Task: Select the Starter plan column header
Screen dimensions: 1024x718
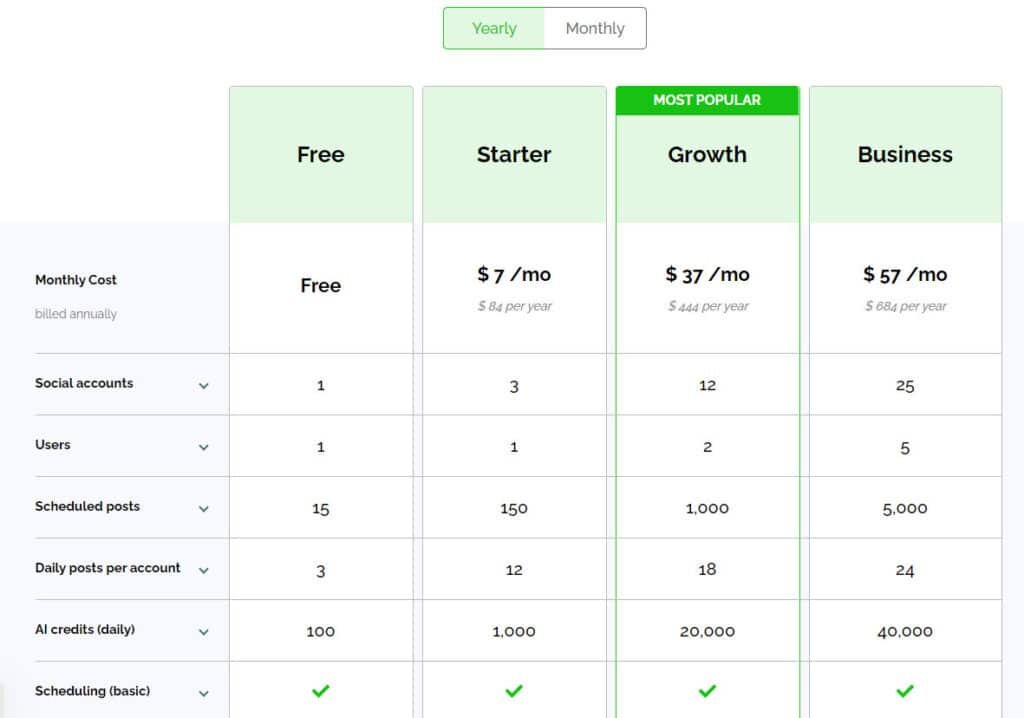Action: click(514, 155)
